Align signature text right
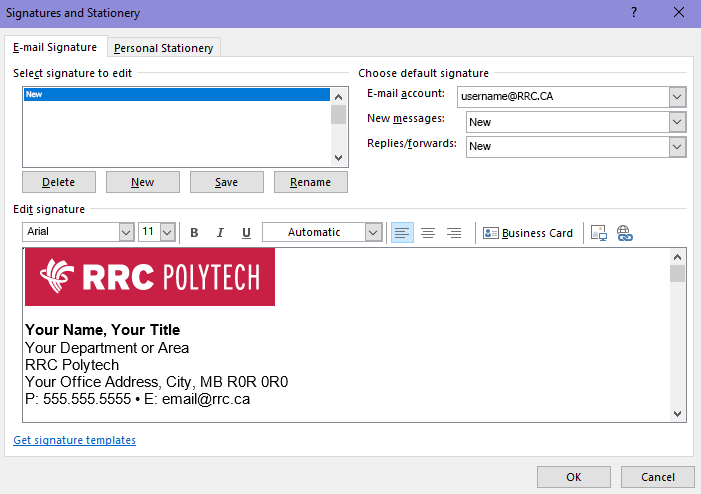 click(x=454, y=233)
